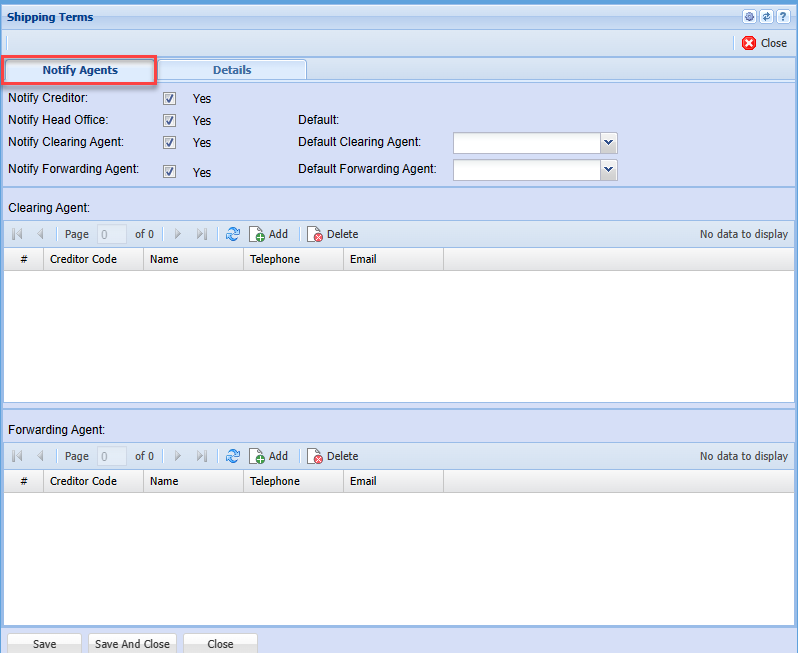Click the Forwarding Agent page number field

(111, 456)
